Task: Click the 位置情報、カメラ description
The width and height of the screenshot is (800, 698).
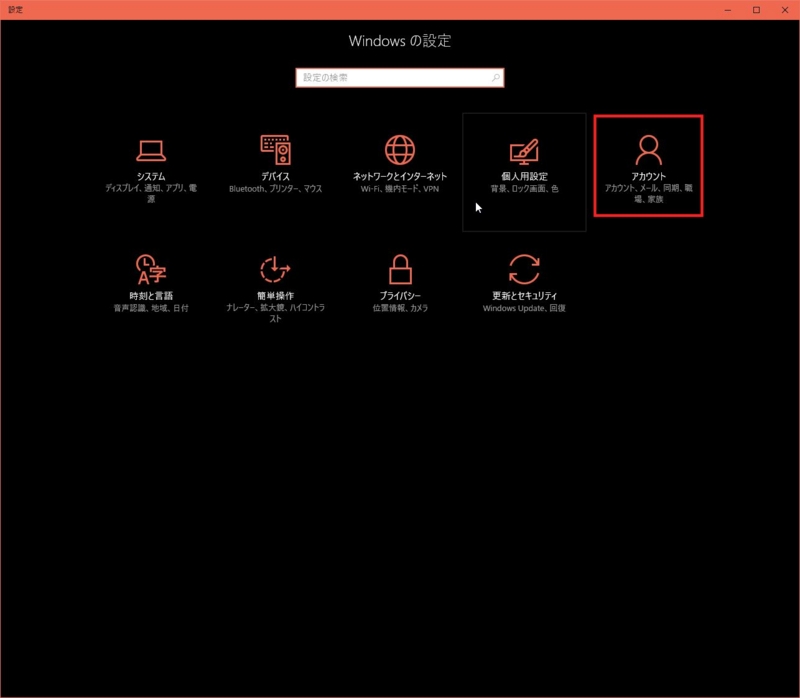Action: pyautogui.click(x=400, y=308)
